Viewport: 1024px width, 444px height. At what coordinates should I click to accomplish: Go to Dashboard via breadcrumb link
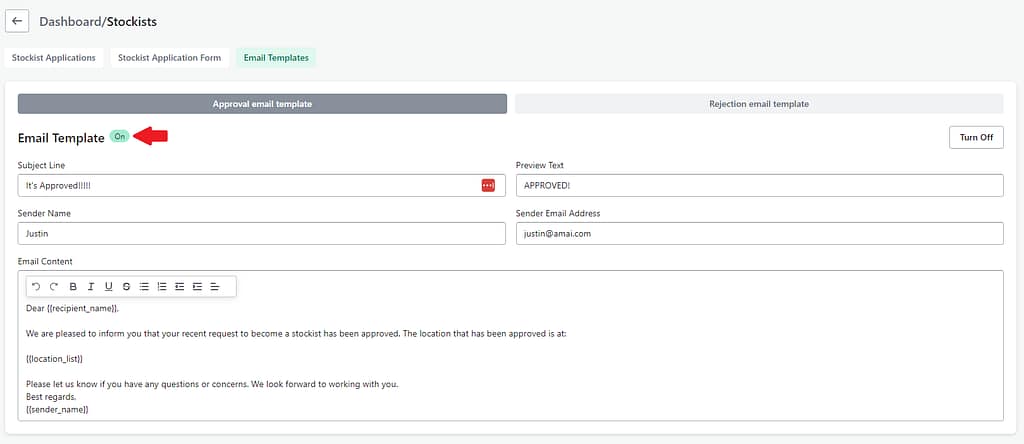71,21
